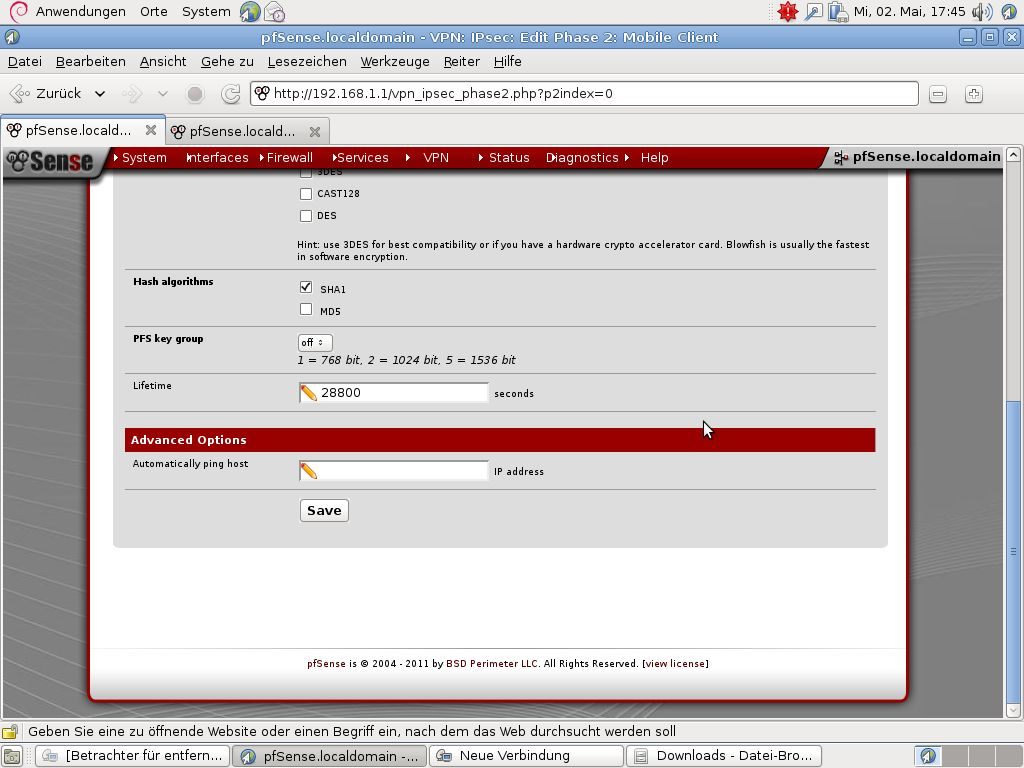Open the Help navigation item
This screenshot has width=1024, height=768.
point(654,157)
